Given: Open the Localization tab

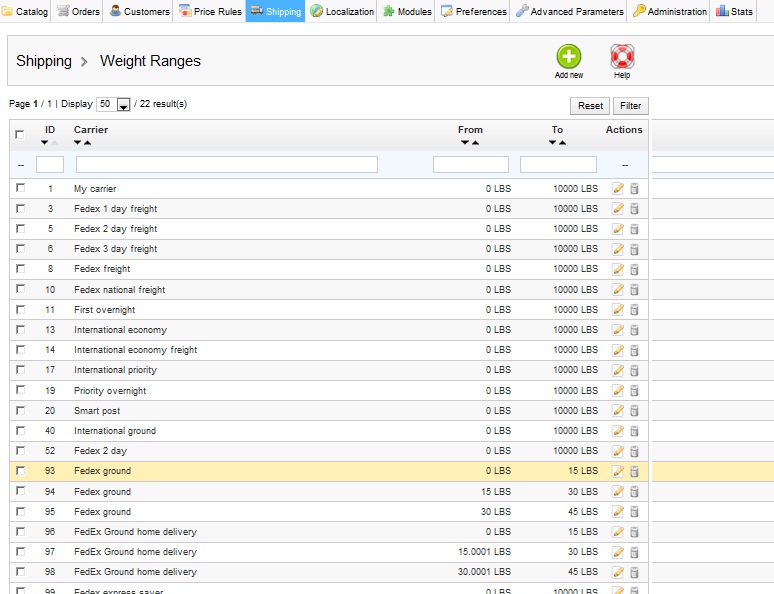Looking at the screenshot, I should point(342,11).
